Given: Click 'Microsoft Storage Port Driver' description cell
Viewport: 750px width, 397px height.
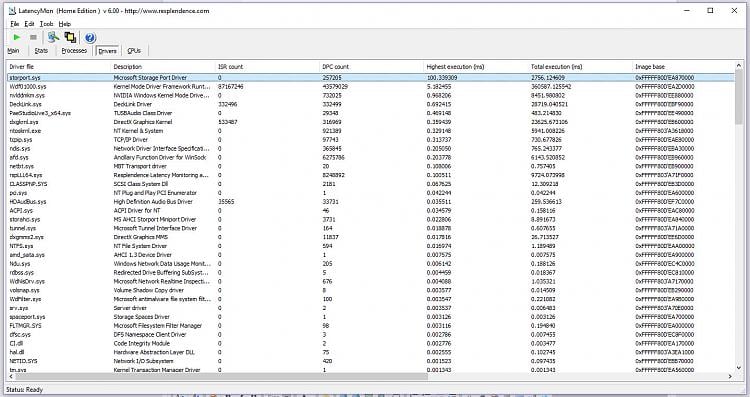Looking at the screenshot, I should (x=150, y=77).
